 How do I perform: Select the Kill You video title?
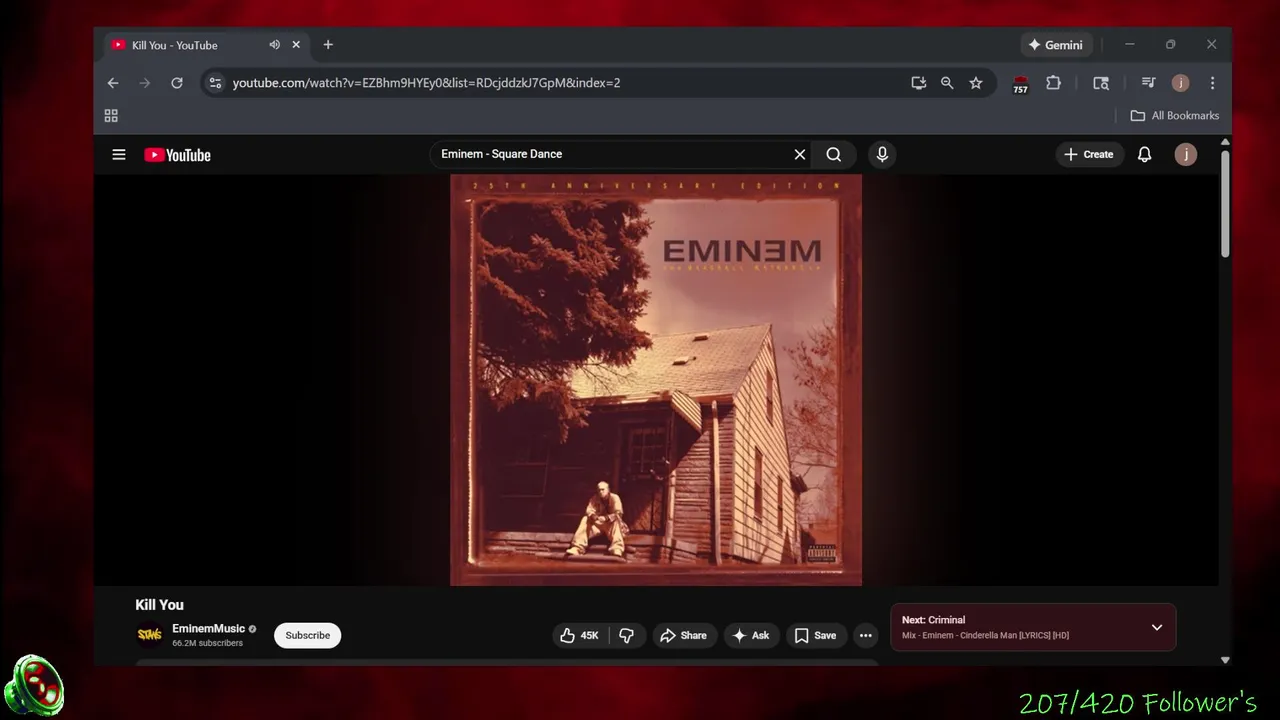tap(160, 605)
